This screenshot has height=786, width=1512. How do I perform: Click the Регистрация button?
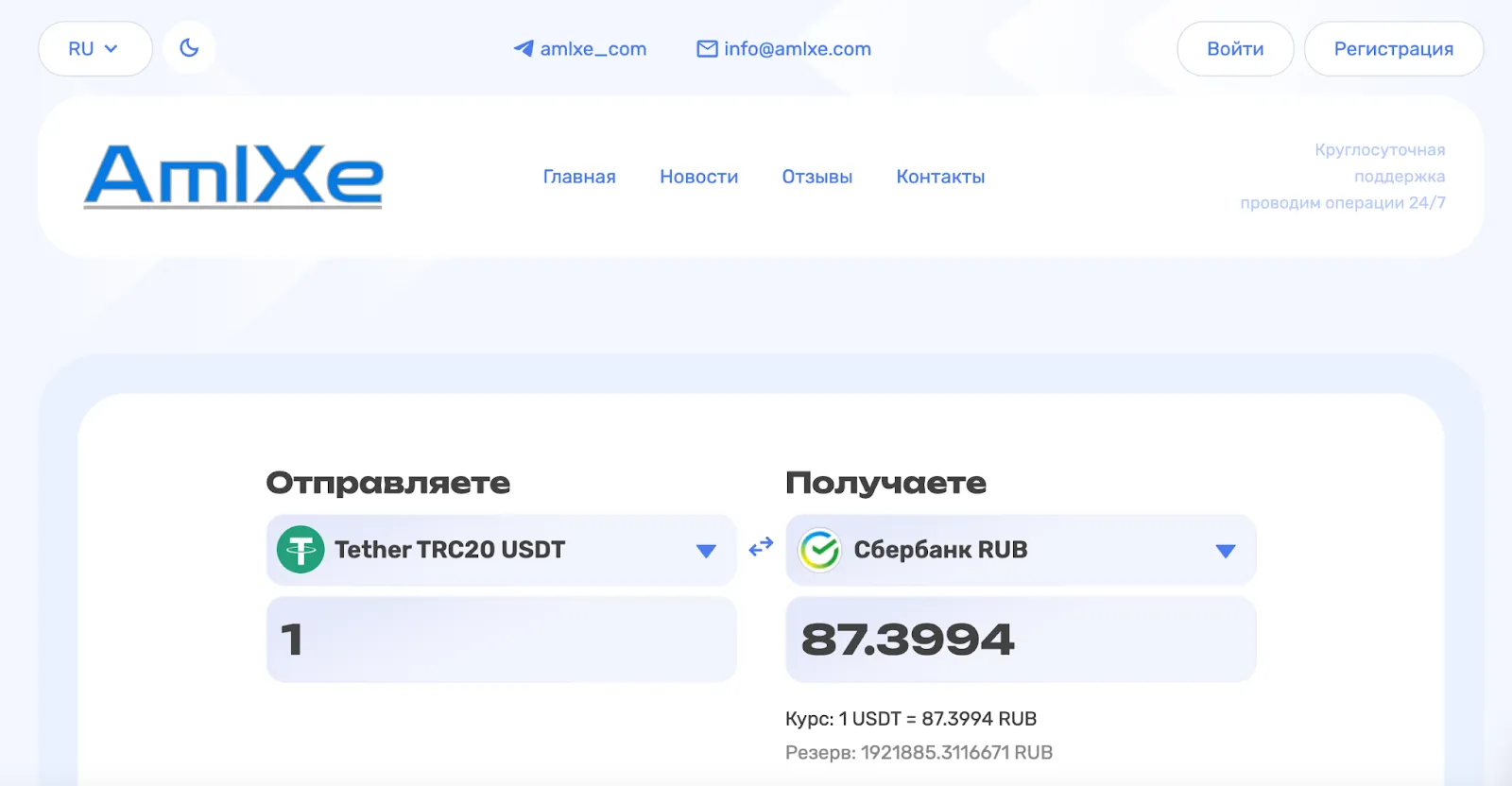[1394, 48]
